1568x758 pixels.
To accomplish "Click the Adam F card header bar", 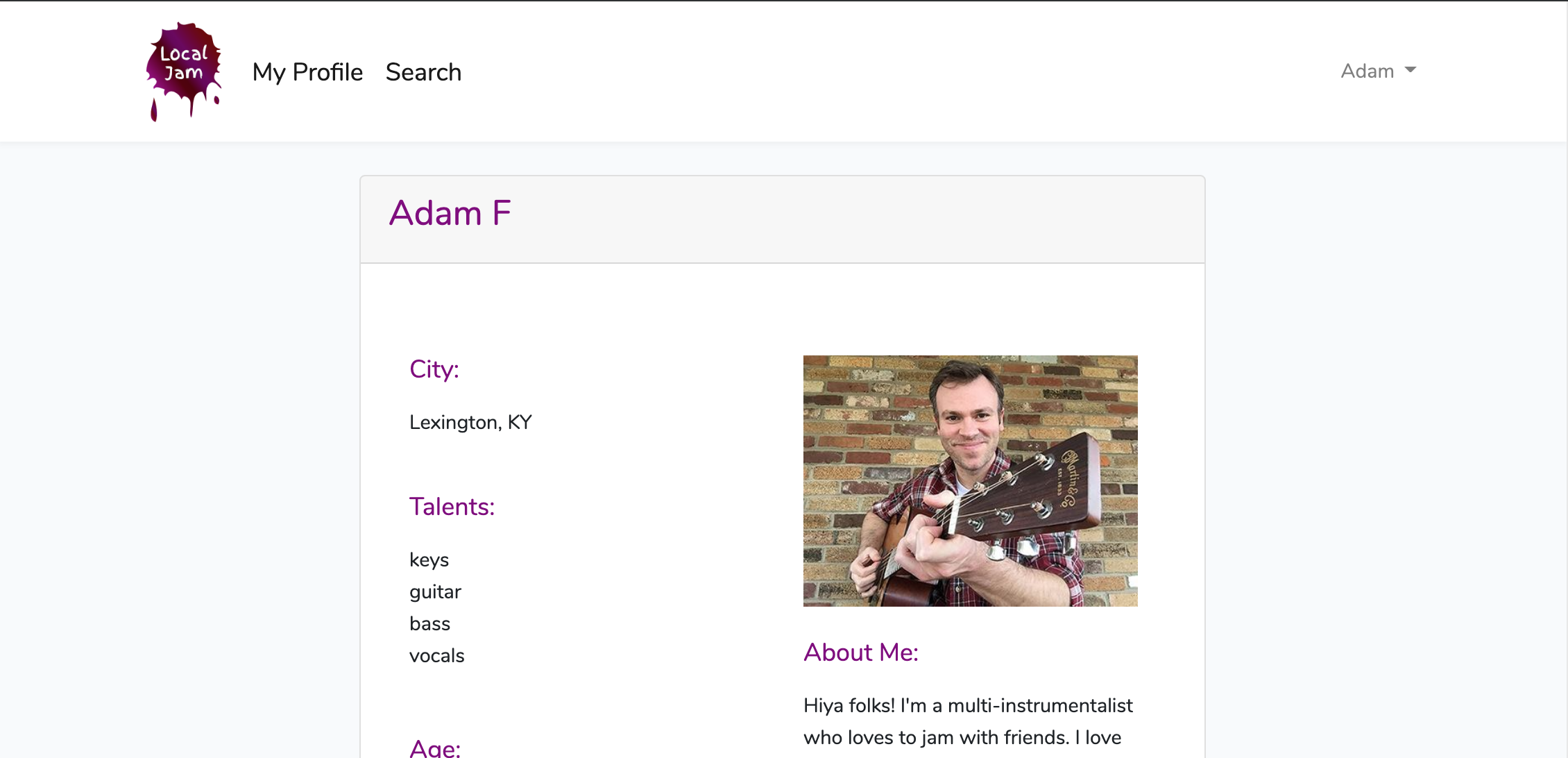I will (783, 219).
